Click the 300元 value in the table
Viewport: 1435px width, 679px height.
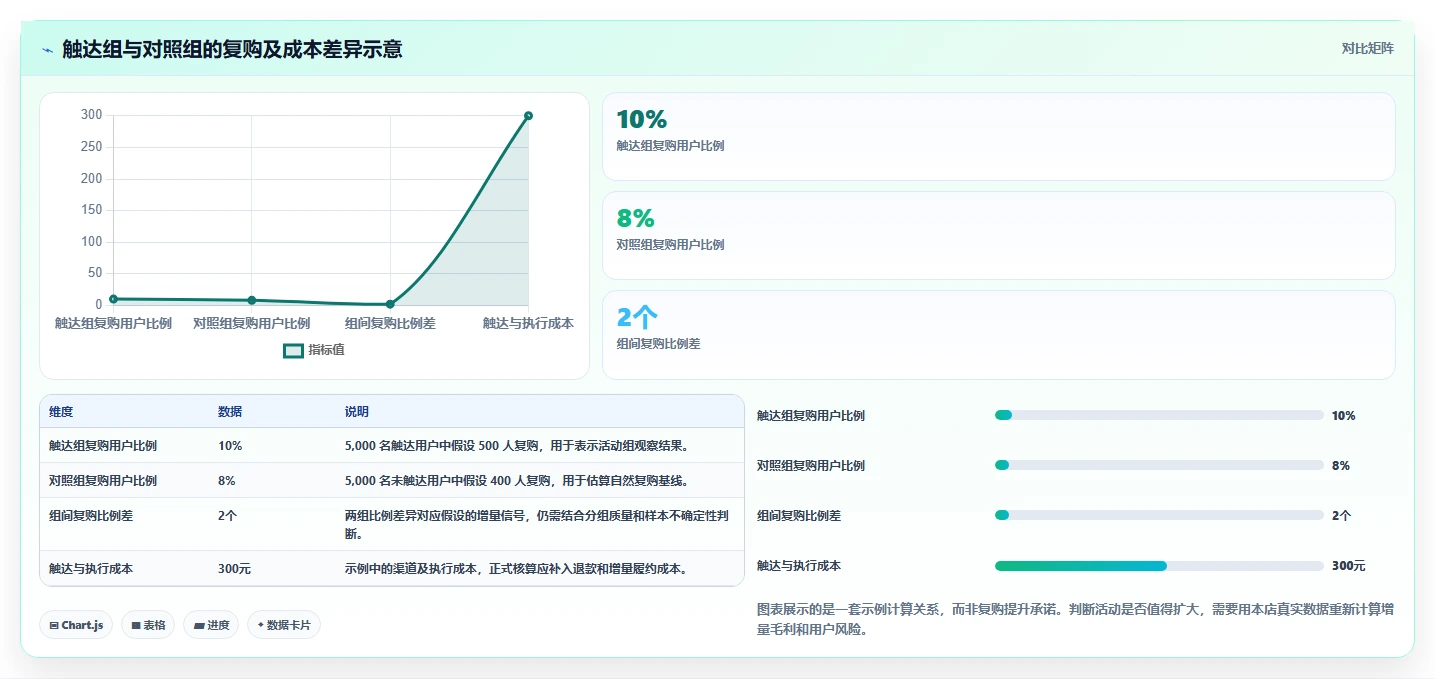tap(234, 568)
